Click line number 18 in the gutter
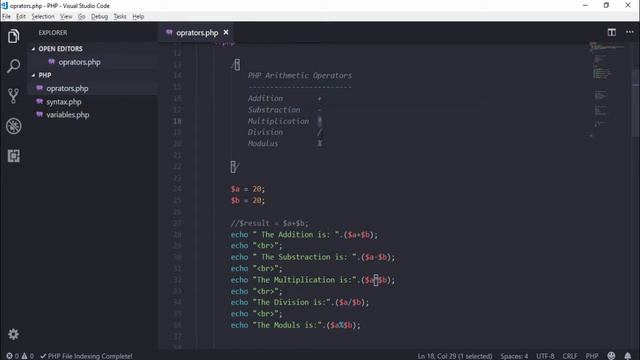Image resolution: width=640 pixels, height=360 pixels. click(x=177, y=121)
